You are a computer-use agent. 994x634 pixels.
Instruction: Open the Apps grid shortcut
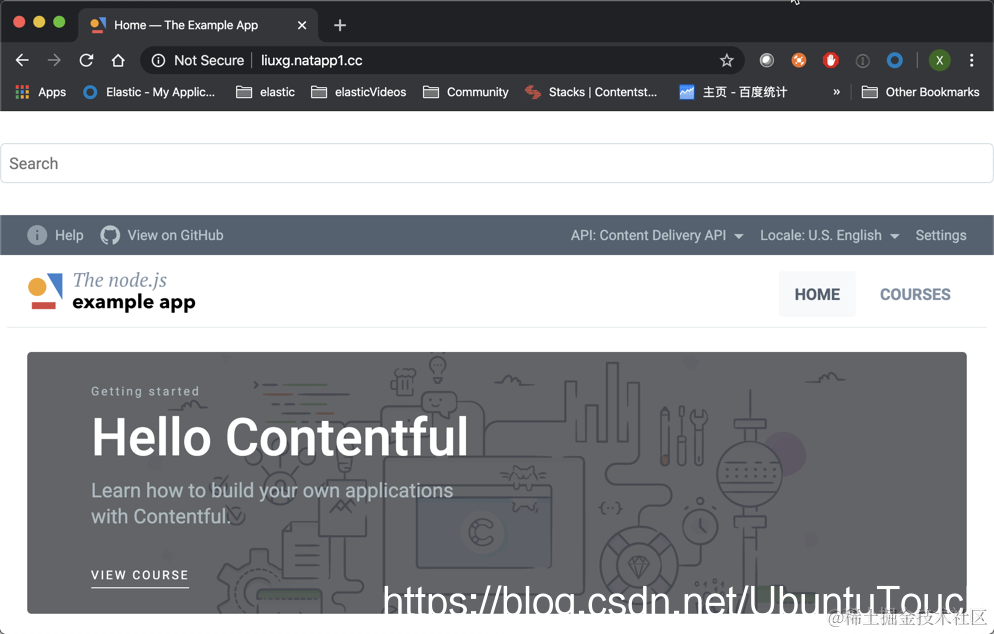(x=41, y=92)
